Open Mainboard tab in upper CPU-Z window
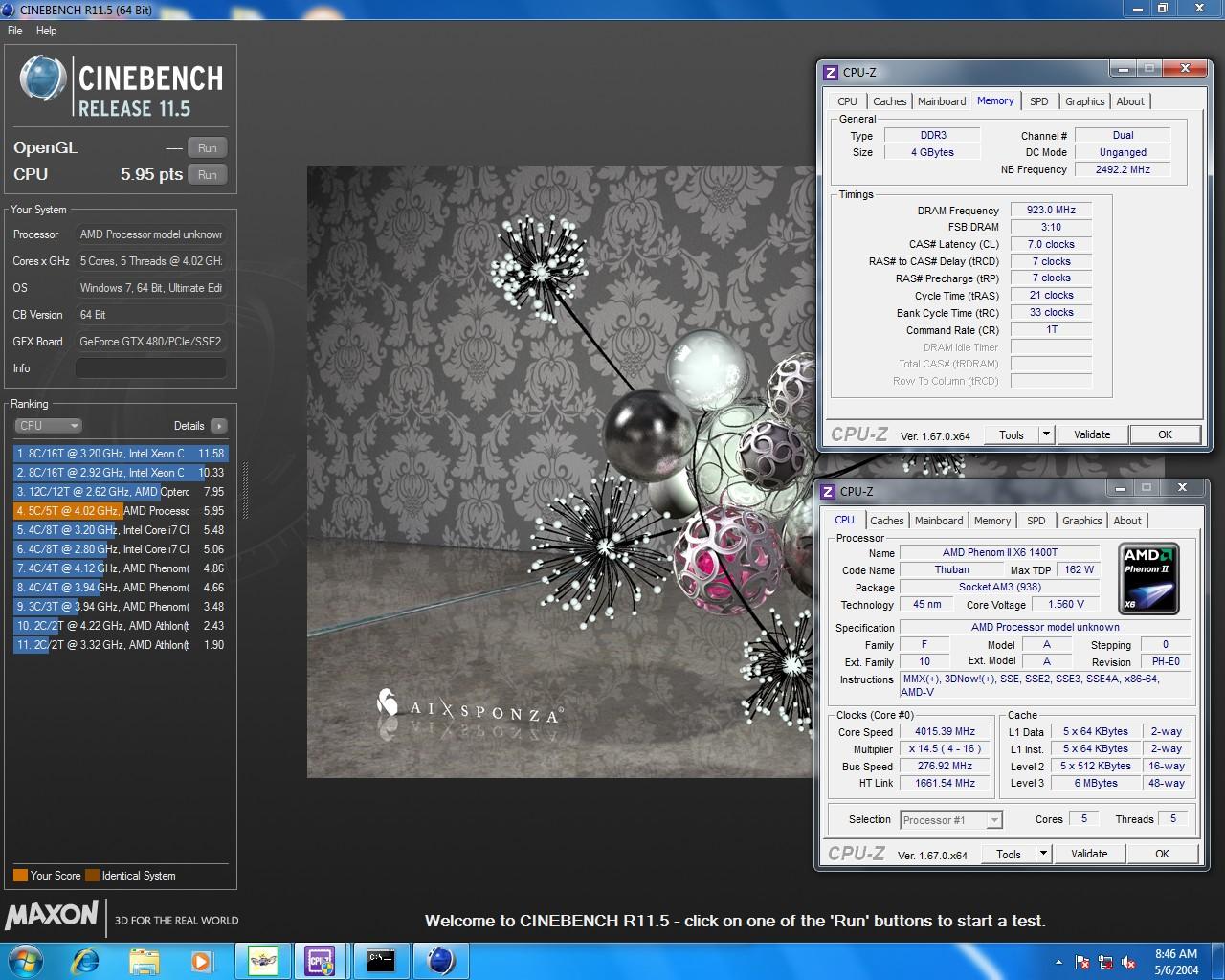Screen dimensions: 1225x980 point(942,101)
